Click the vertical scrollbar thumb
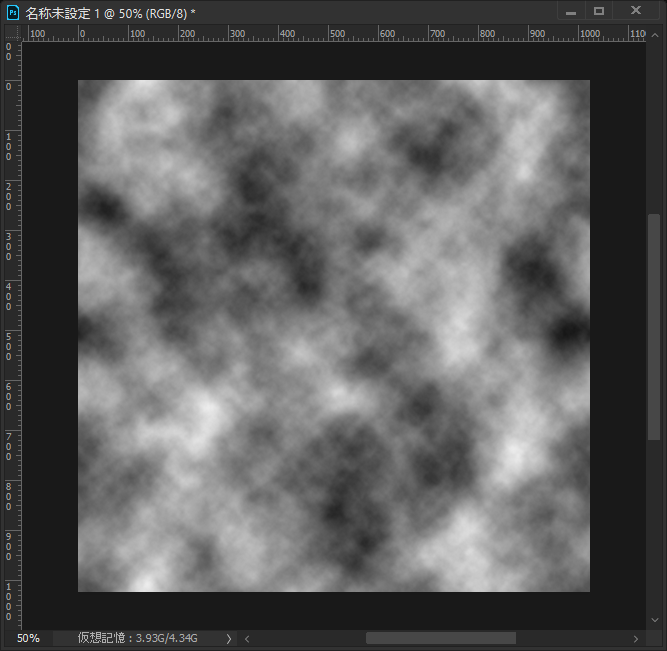Viewport: 667px width, 651px height. 654,327
